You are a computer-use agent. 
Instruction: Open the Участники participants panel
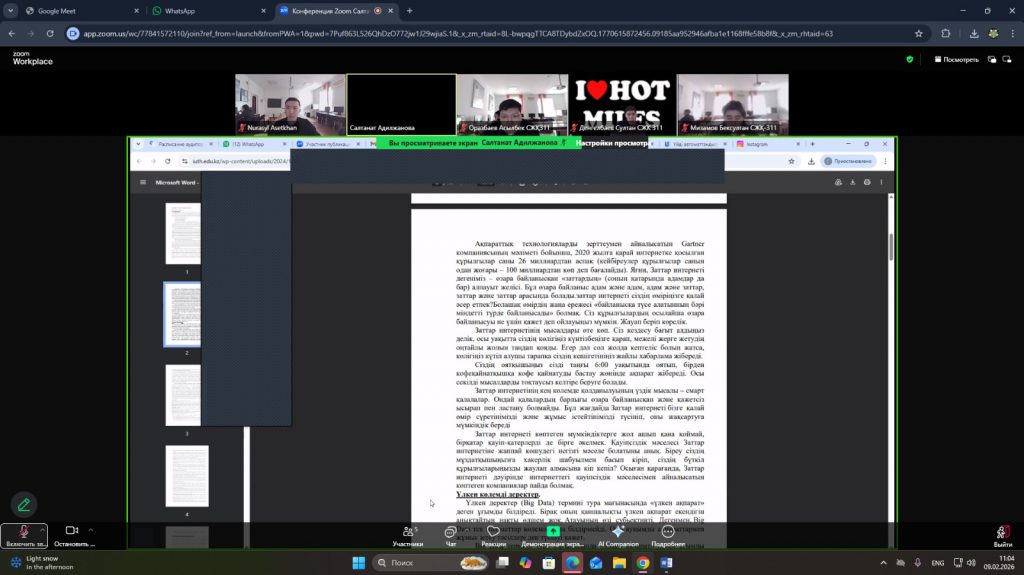407,532
